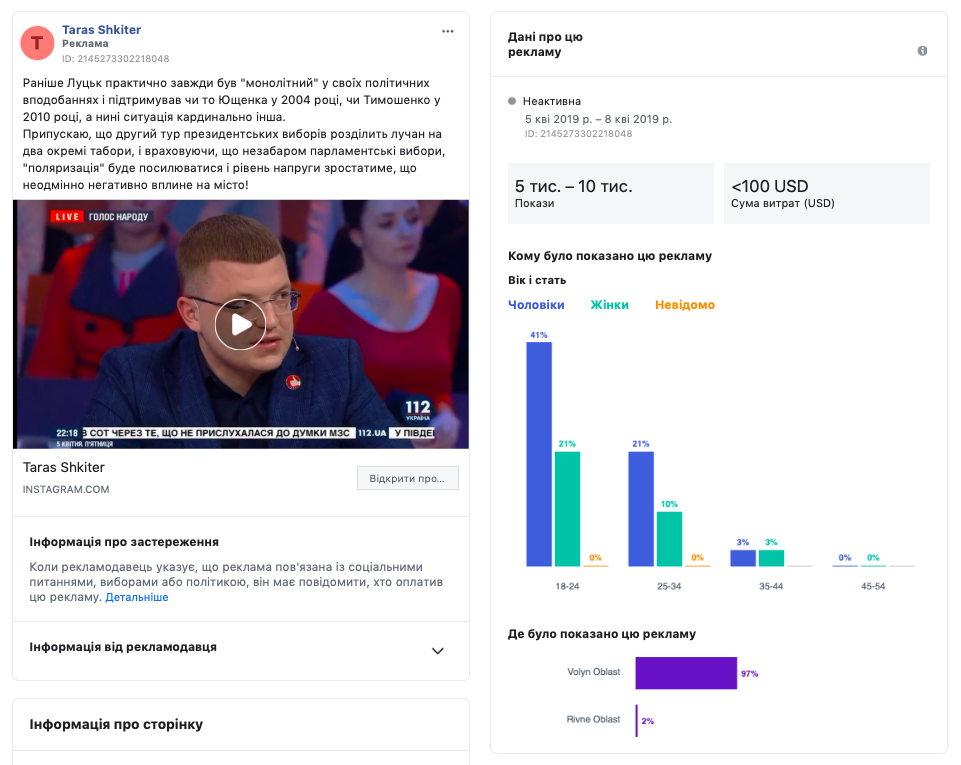
Task: Click the <100 USD spend box
Action: 826,193
